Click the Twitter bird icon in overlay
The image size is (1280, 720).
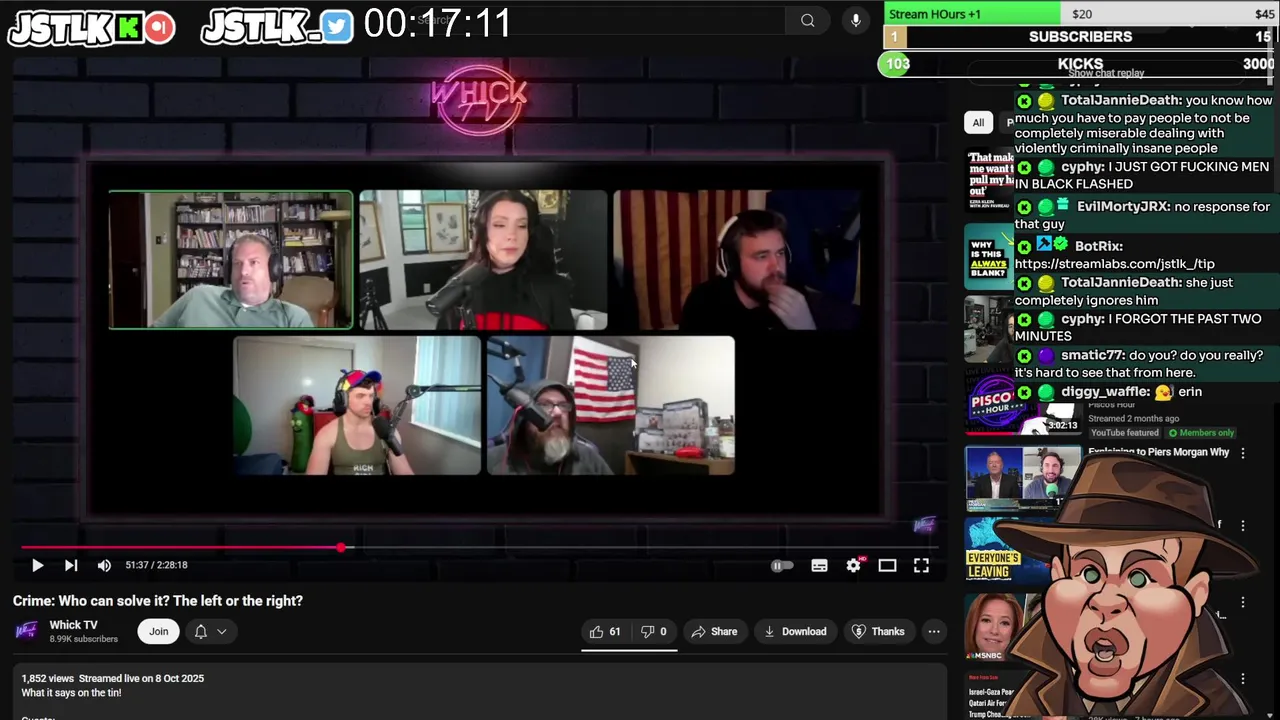[x=337, y=27]
